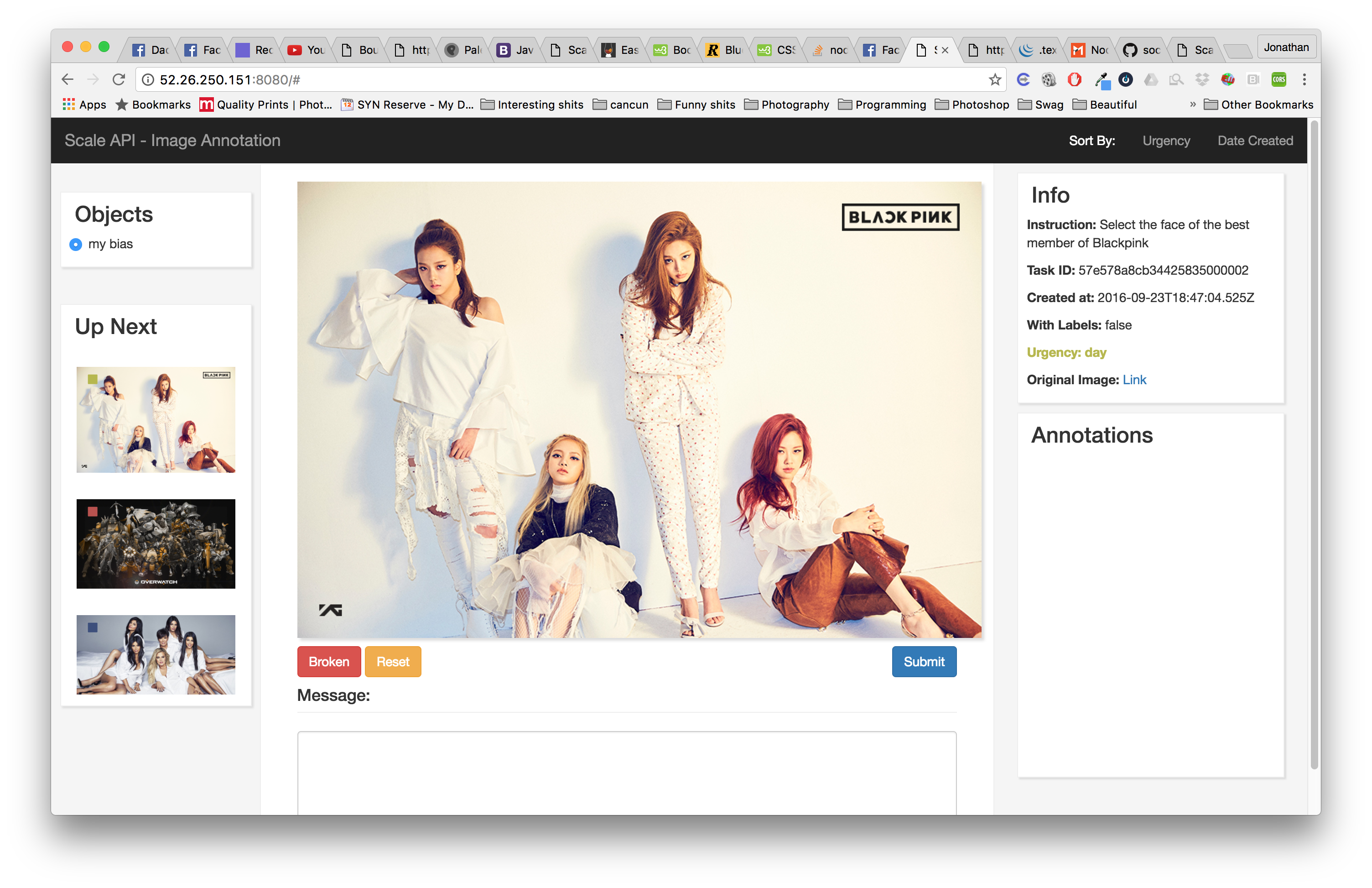Click the bookmark star in address bar

pyautogui.click(x=995, y=79)
